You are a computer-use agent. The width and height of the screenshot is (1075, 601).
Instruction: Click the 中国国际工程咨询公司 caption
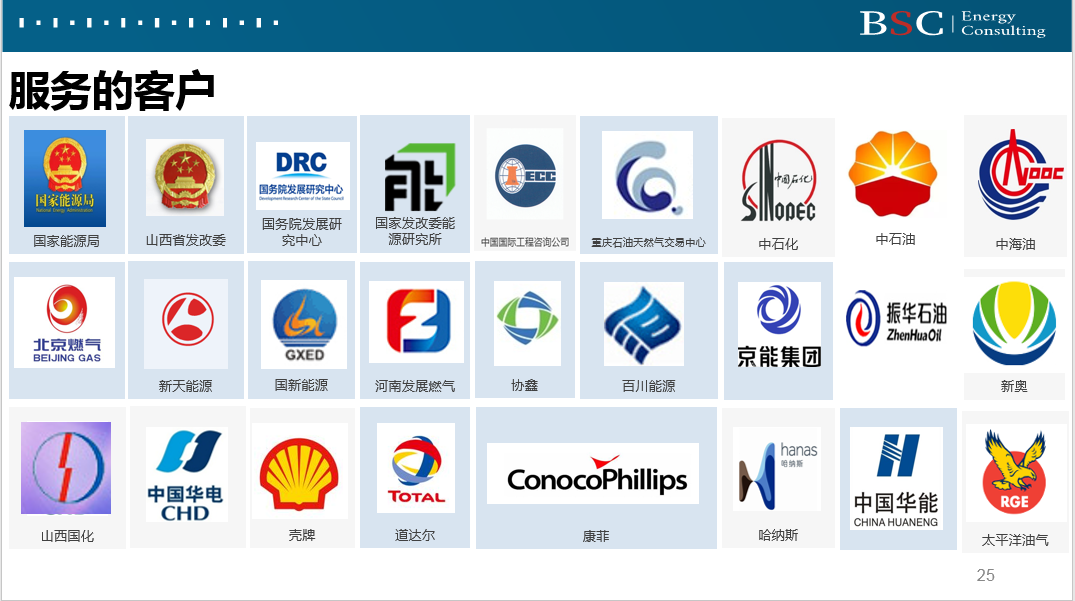click(x=525, y=242)
